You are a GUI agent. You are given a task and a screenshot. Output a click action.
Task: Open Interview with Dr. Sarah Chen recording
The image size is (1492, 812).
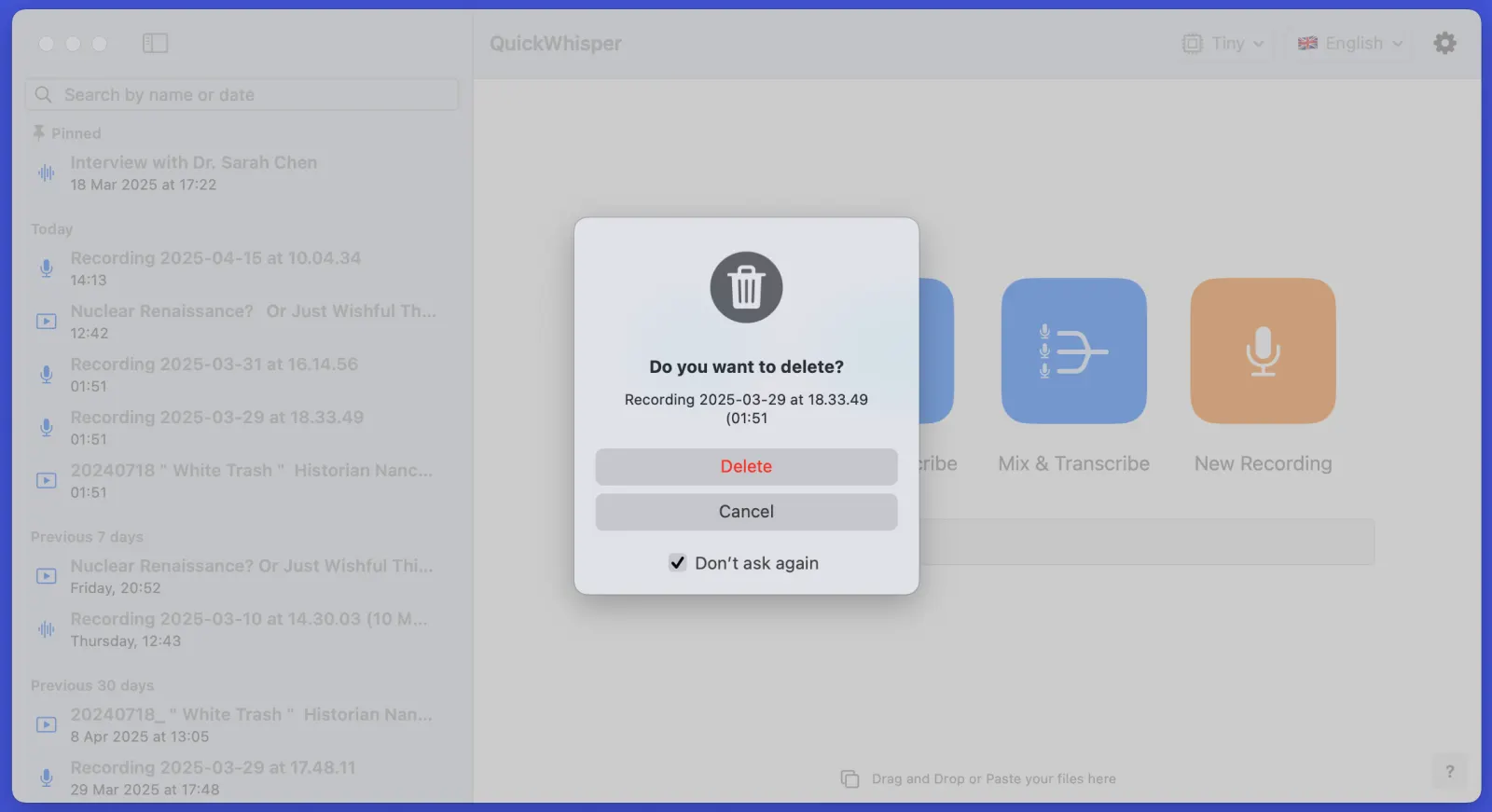tap(242, 172)
